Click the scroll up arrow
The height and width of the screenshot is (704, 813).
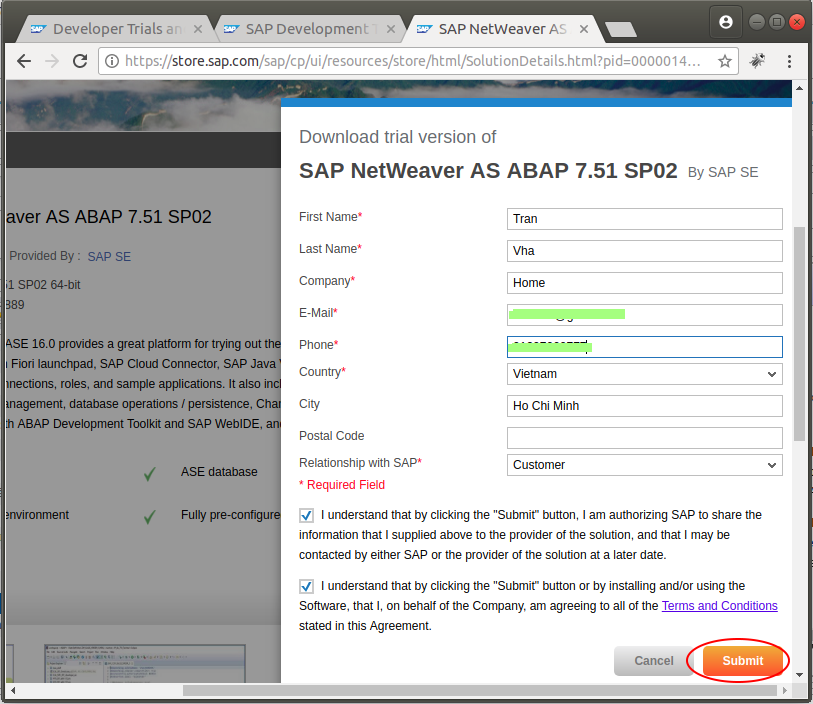[799, 89]
